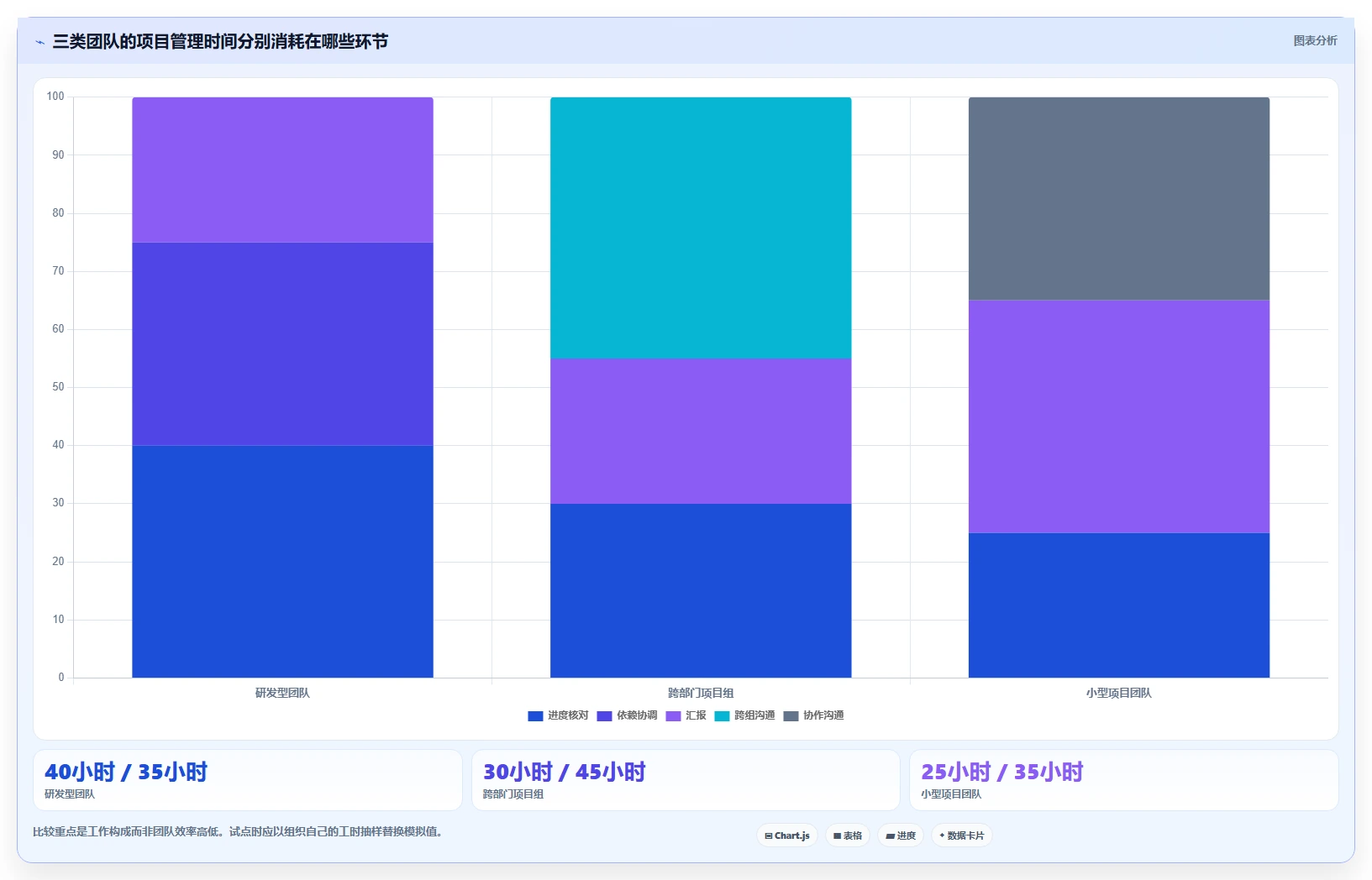Image resolution: width=1372 pixels, height=880 pixels.
Task: Click the blue bottom segment of 小型项目团队 bar
Action: [x=1119, y=605]
